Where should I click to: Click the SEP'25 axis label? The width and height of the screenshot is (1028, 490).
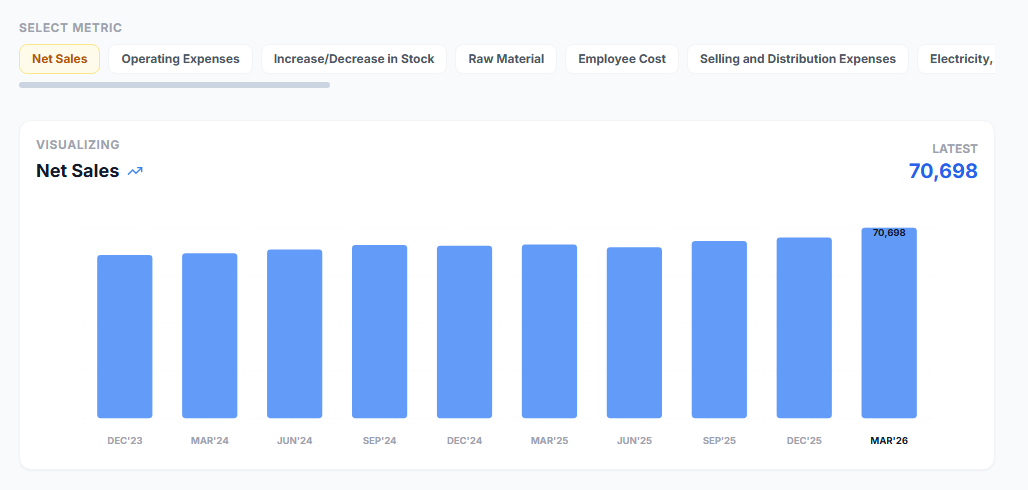pyautogui.click(x=719, y=441)
